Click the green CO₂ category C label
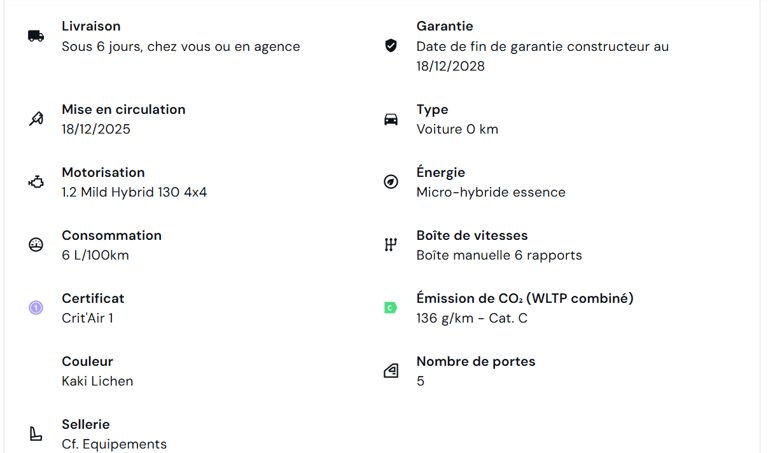This screenshot has width=768, height=453. coord(391,308)
